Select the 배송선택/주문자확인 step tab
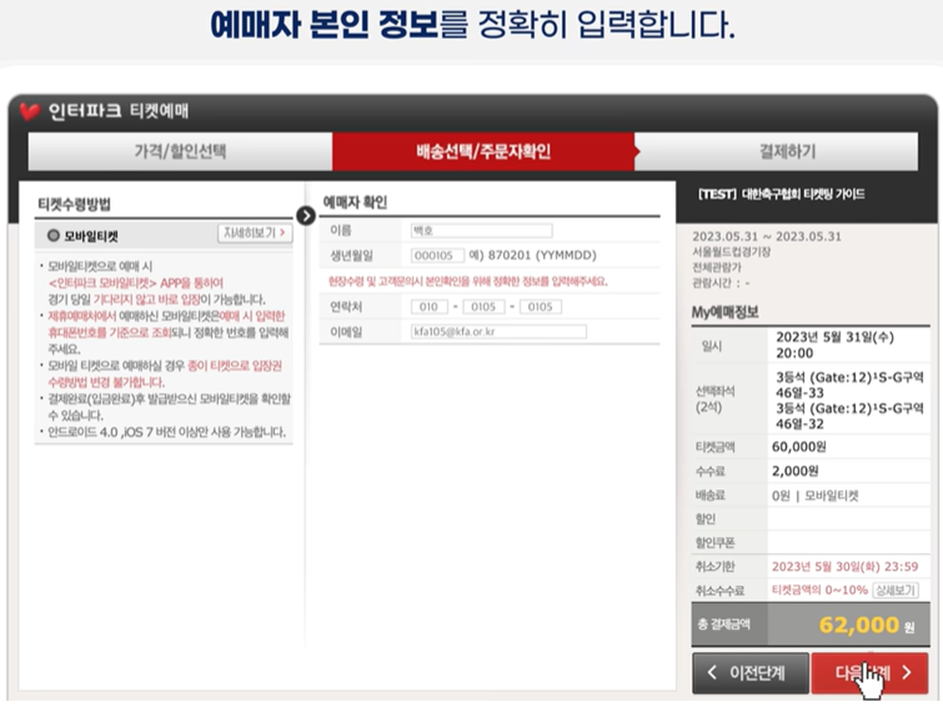The width and height of the screenshot is (943, 707). coord(484,152)
